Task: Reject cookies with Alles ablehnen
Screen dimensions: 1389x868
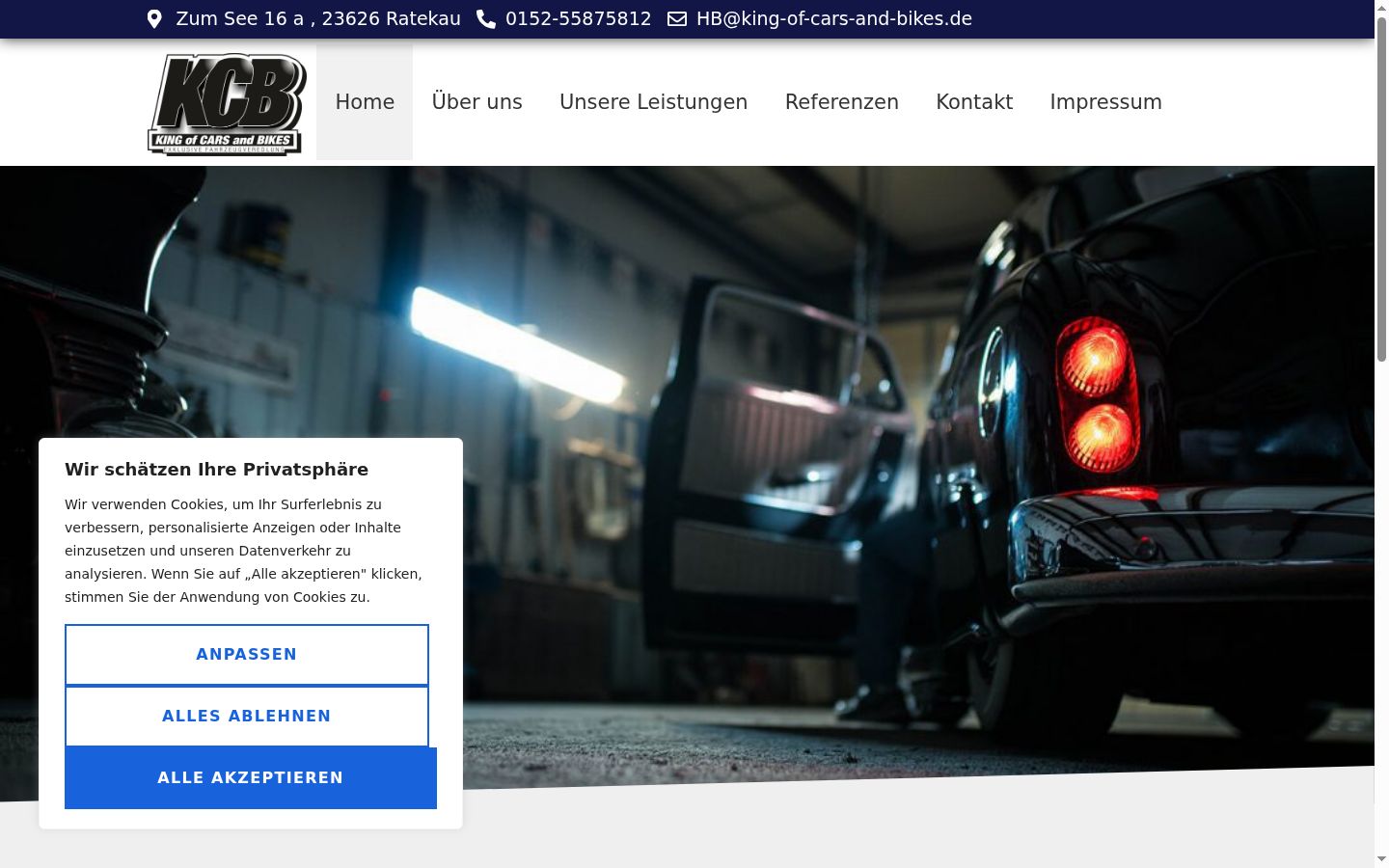Action: 247,717
